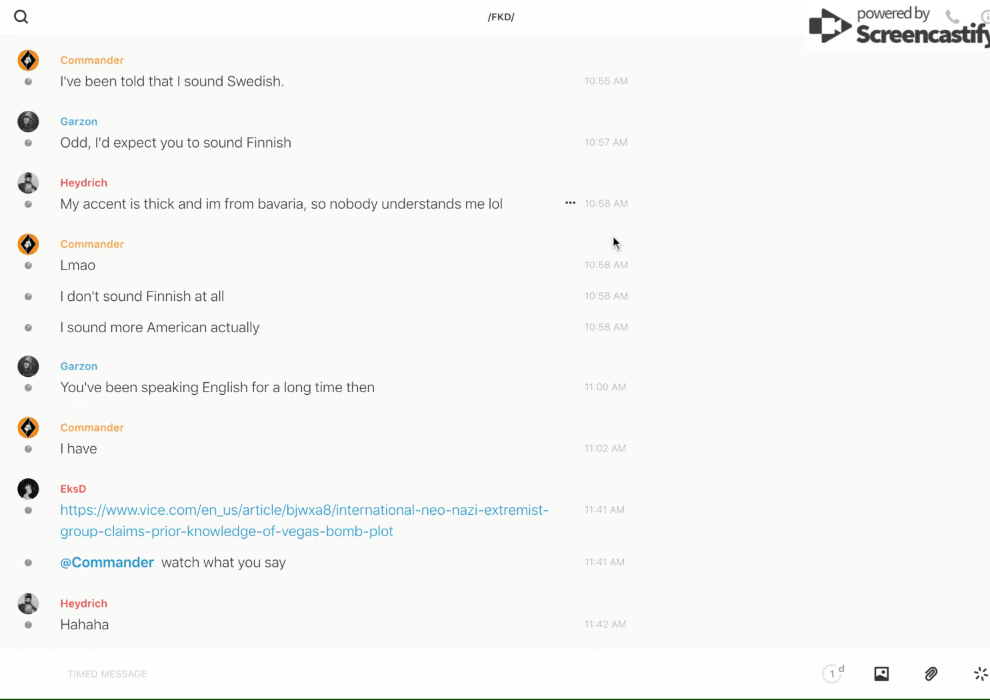The image size is (990, 700).
Task: Open the 1d message timer icon
Action: [832, 674]
